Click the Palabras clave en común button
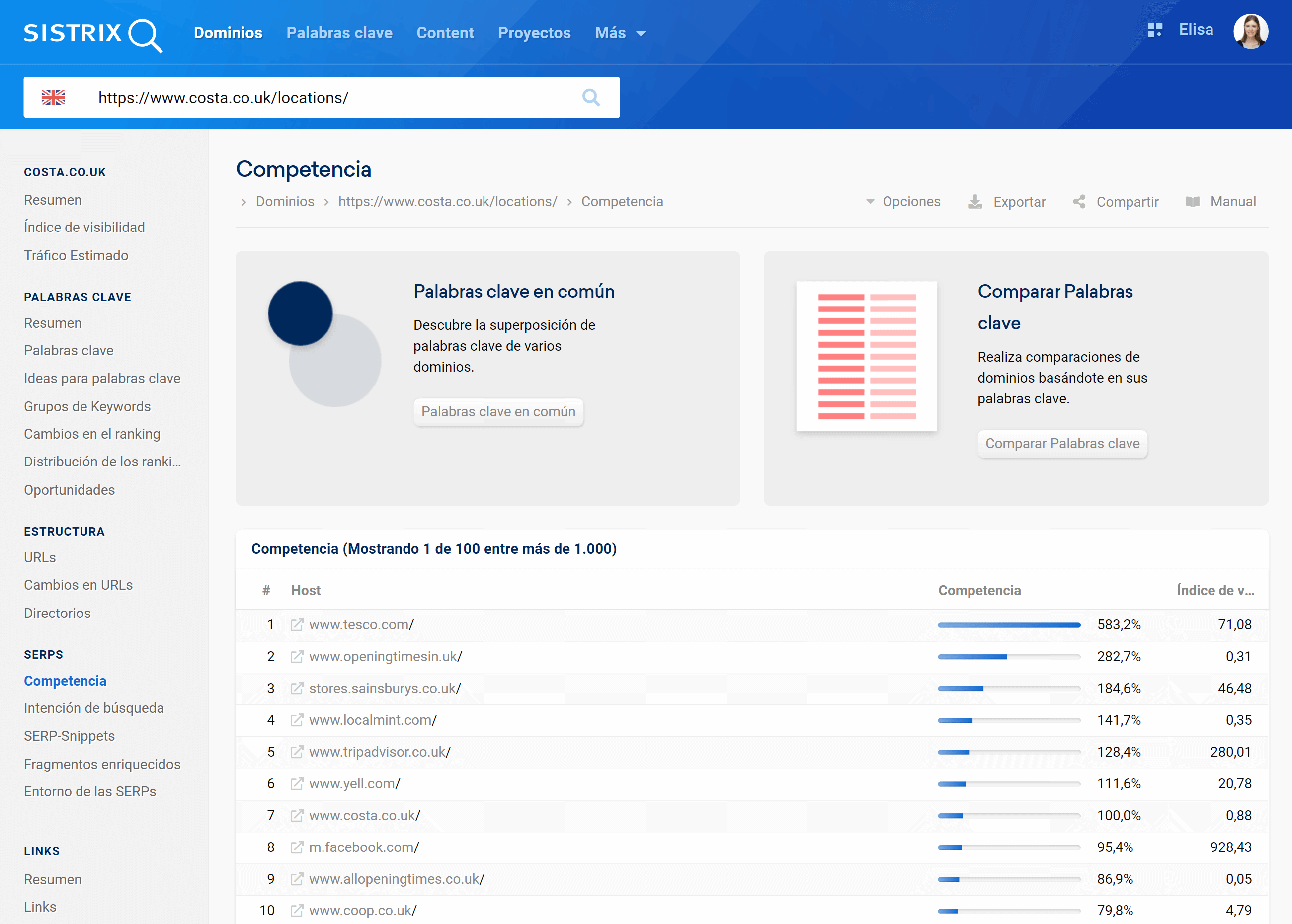 [x=498, y=411]
